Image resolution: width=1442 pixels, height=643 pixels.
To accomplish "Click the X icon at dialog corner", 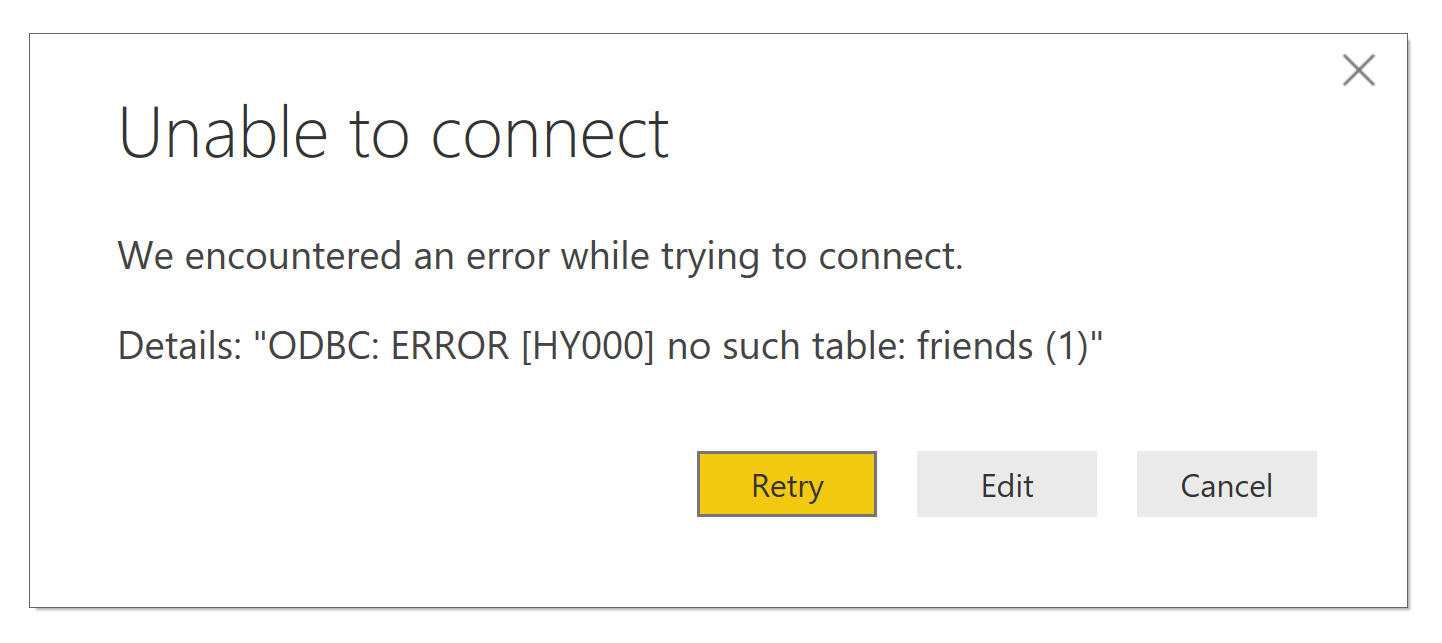I will click(1358, 71).
